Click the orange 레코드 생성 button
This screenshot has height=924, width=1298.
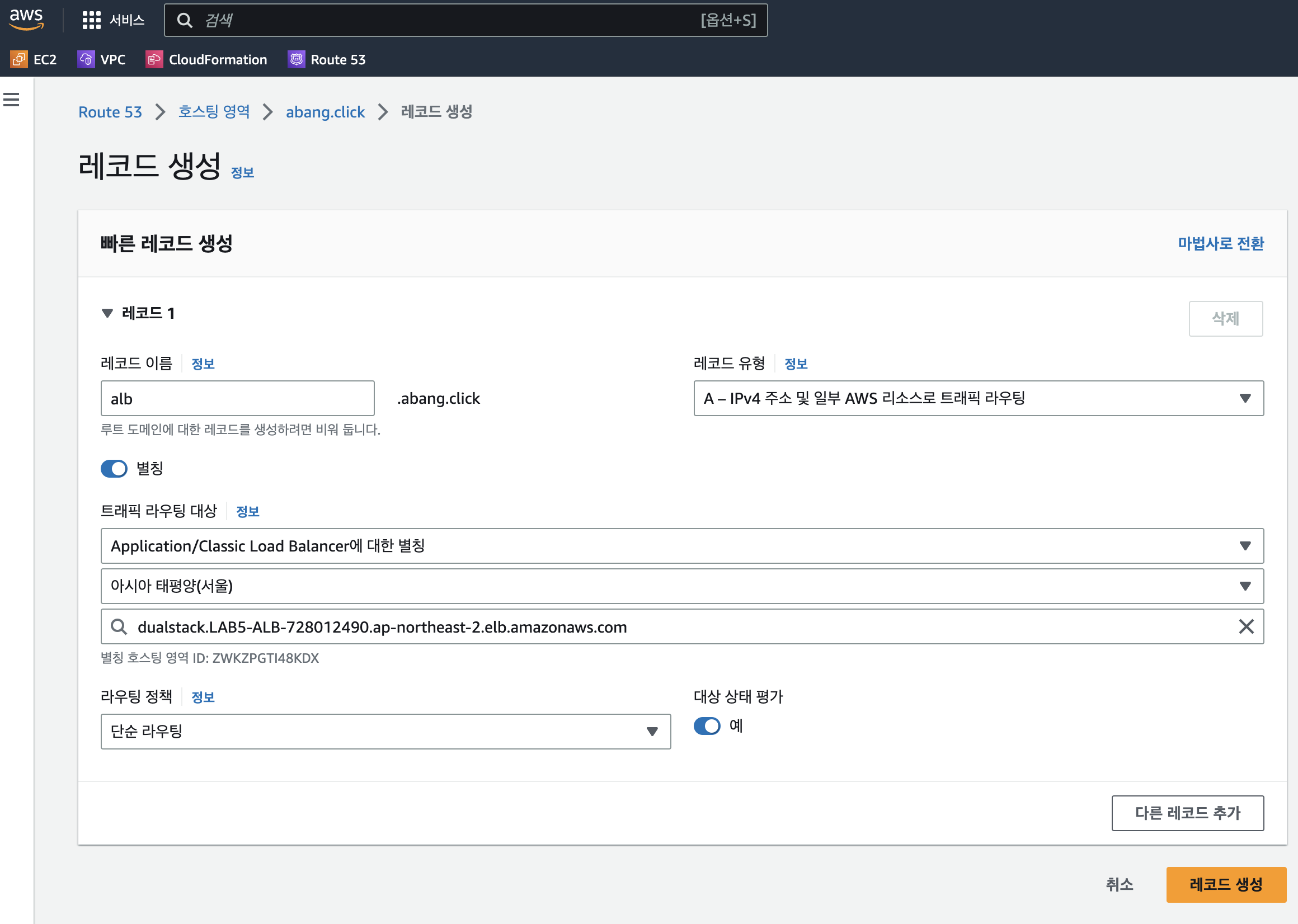pos(1226,884)
